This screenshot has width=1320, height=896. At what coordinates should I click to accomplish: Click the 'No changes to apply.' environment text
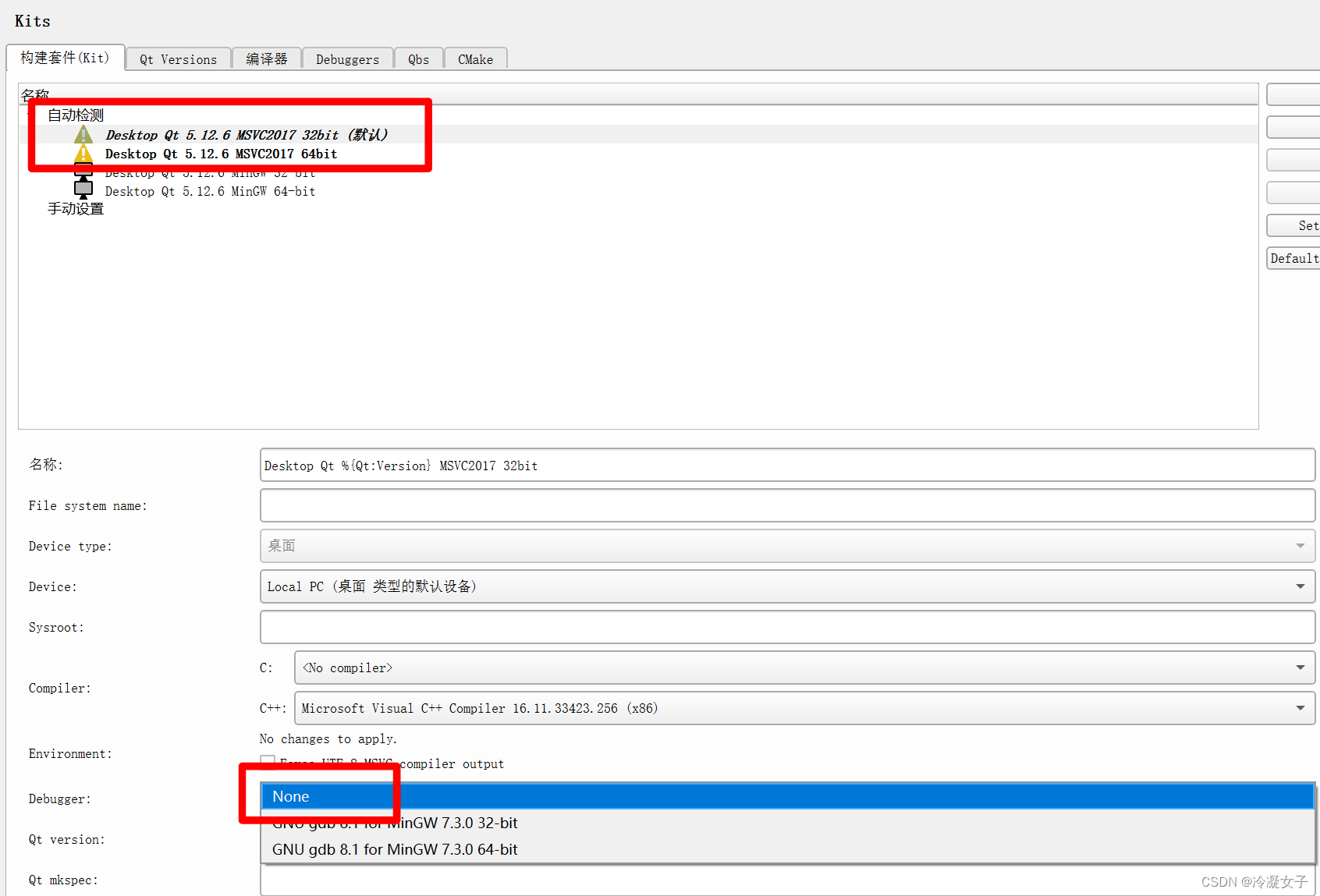[328, 738]
